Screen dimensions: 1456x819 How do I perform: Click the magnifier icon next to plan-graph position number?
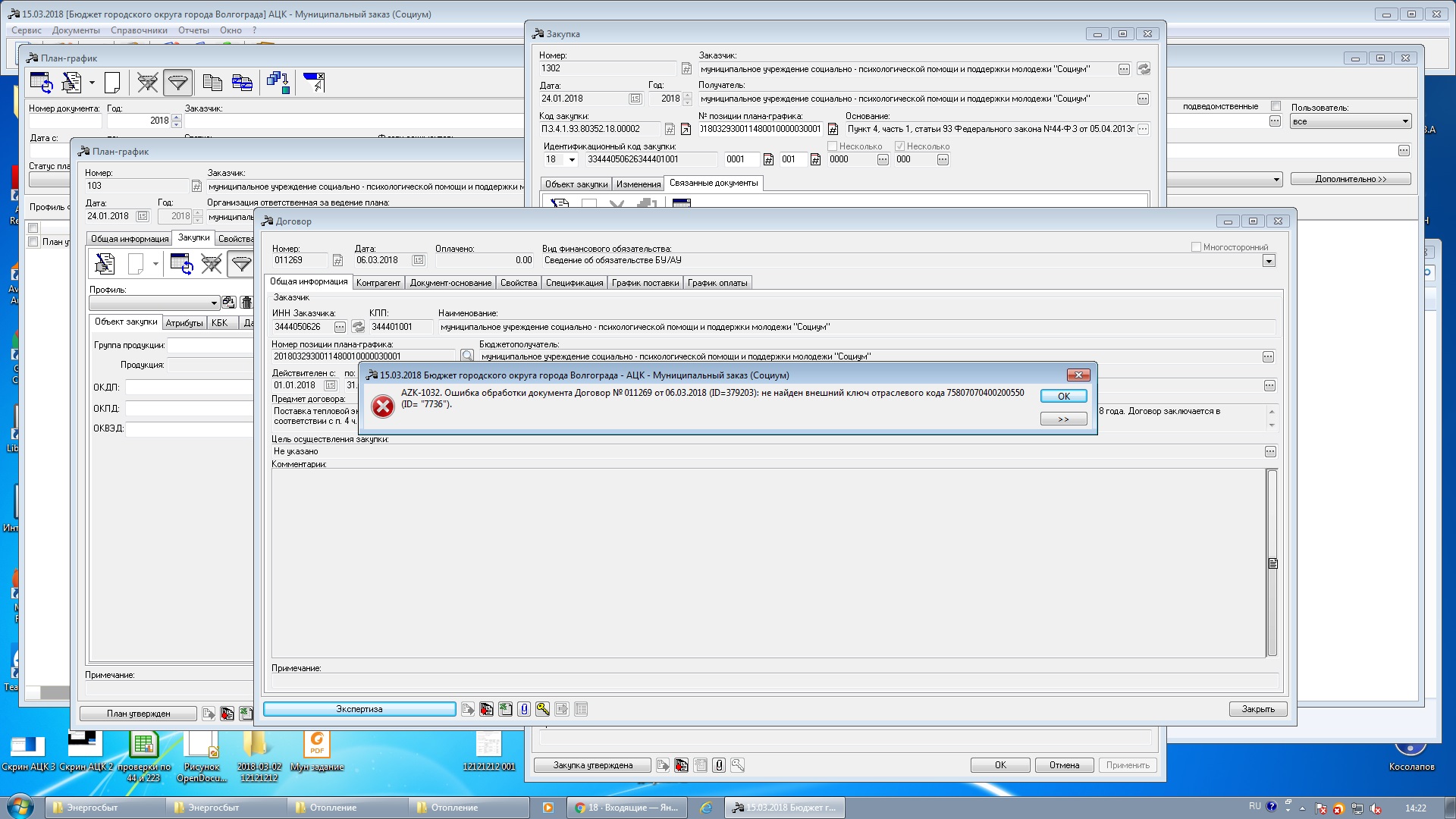tap(467, 356)
